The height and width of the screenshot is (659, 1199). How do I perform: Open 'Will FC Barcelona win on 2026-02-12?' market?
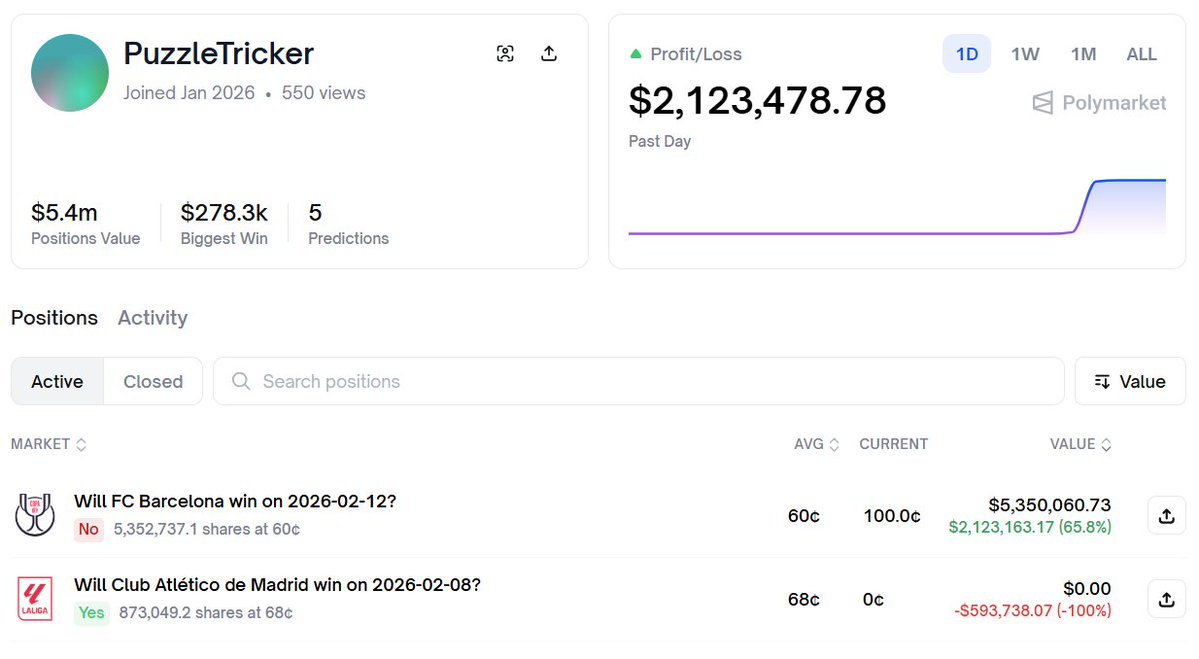[x=235, y=501]
